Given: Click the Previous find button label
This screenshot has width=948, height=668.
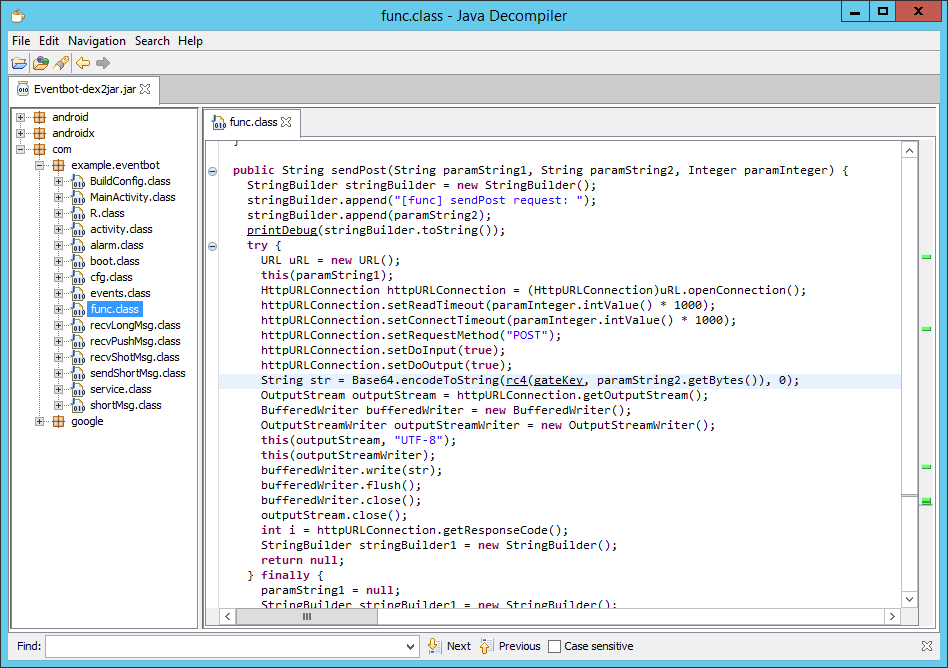Looking at the screenshot, I should [x=519, y=646].
